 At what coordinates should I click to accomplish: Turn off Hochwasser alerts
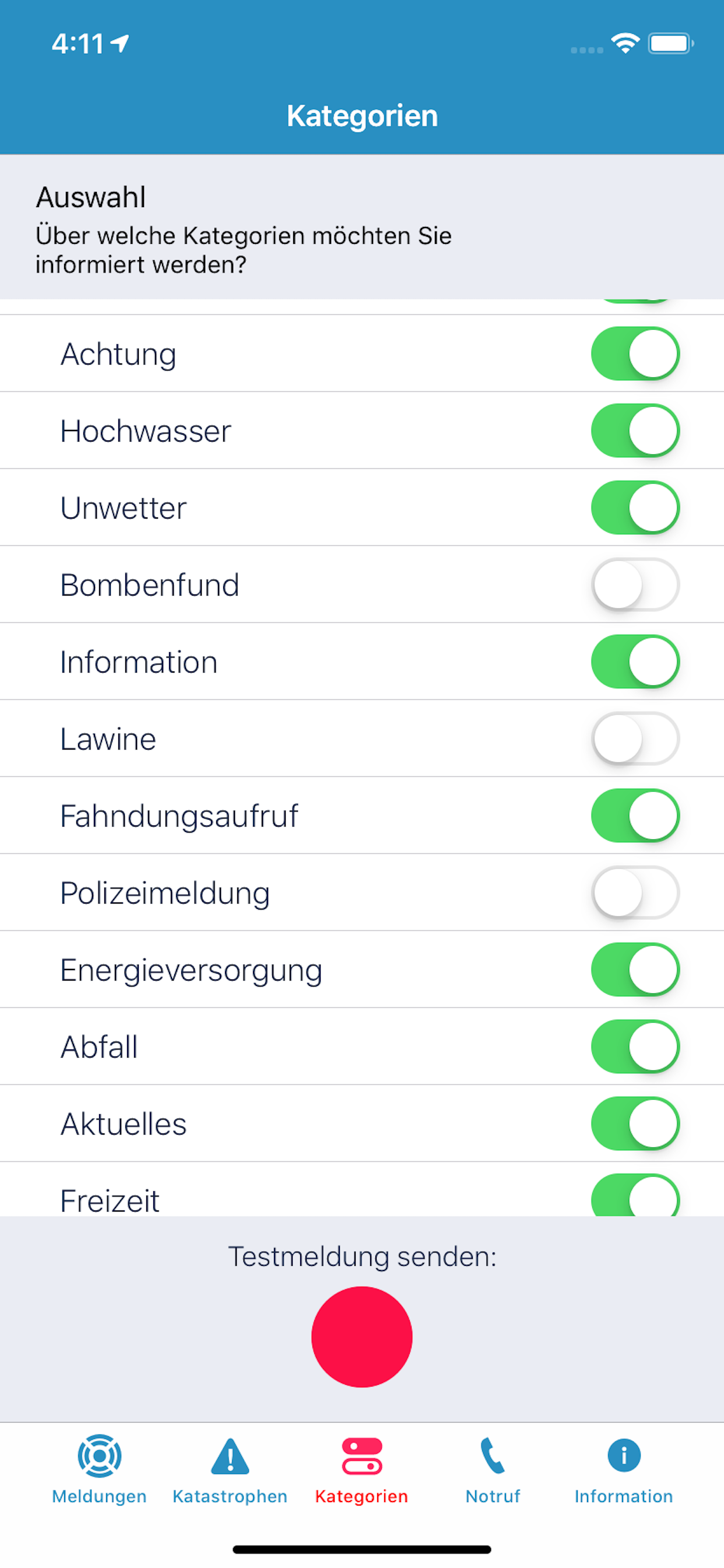click(x=635, y=430)
